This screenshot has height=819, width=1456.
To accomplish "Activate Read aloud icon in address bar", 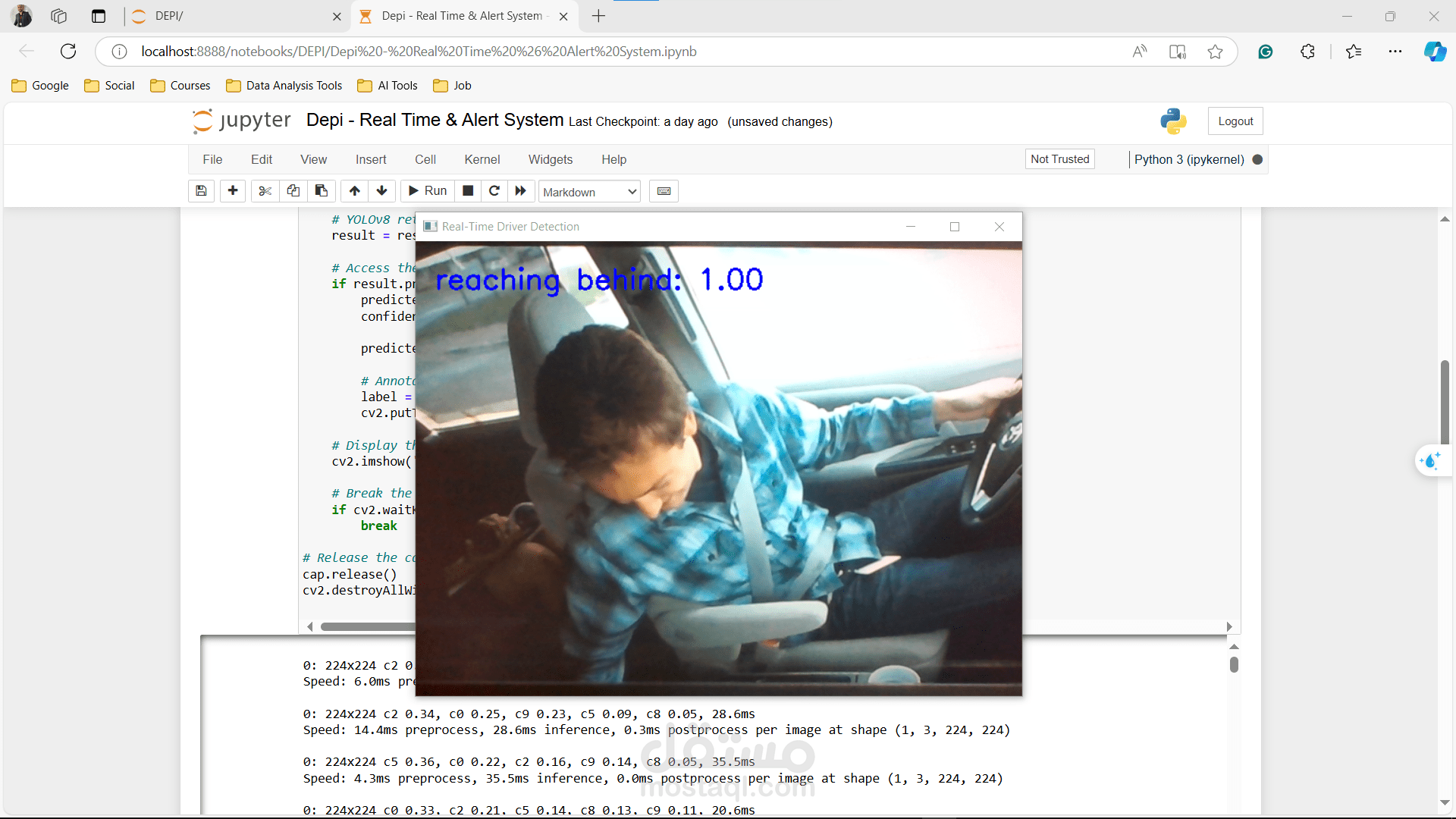I will point(1139,52).
